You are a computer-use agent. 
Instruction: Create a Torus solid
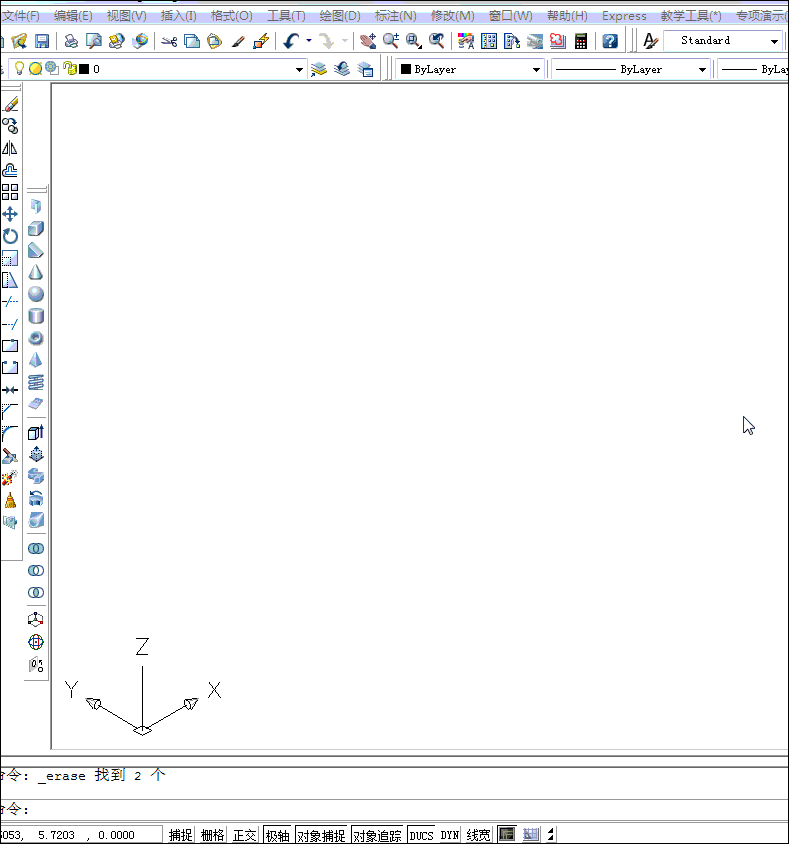(x=36, y=338)
